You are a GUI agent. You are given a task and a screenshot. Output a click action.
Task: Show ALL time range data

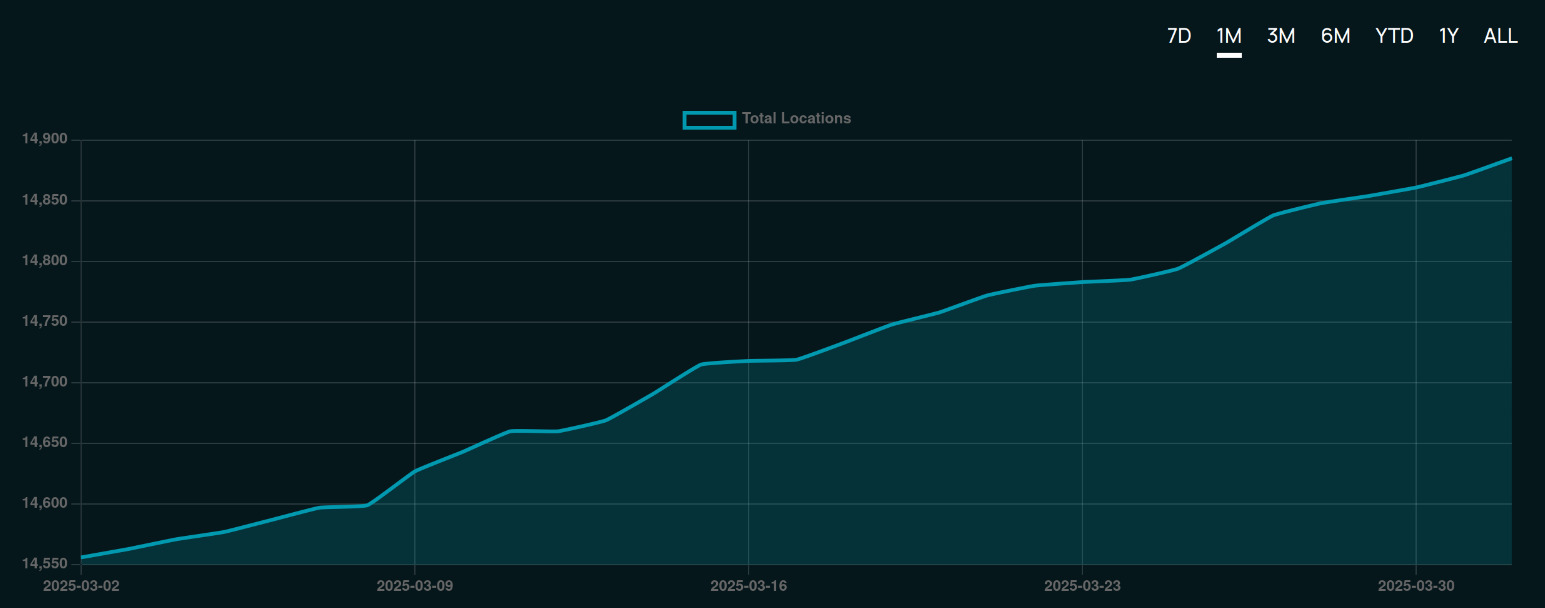(x=1501, y=36)
